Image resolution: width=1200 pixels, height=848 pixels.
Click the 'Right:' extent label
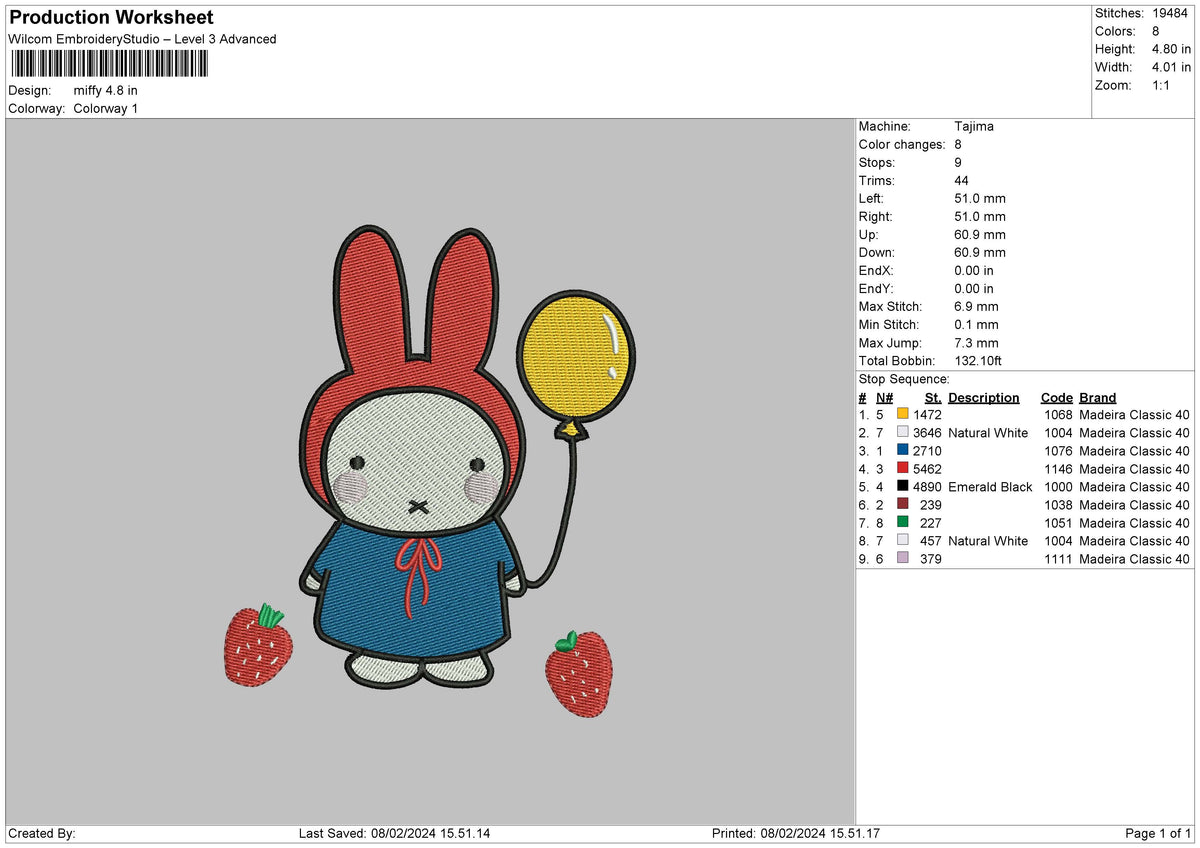[876, 217]
